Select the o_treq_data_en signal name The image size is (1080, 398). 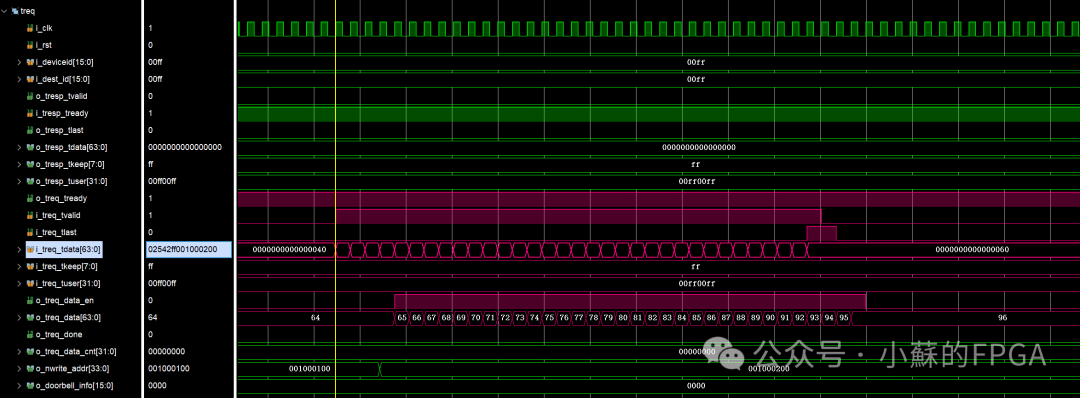65,300
